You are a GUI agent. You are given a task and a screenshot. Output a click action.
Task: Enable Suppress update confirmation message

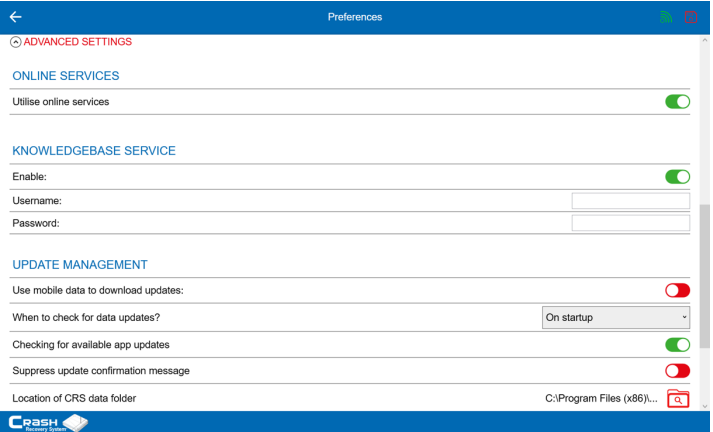click(677, 371)
